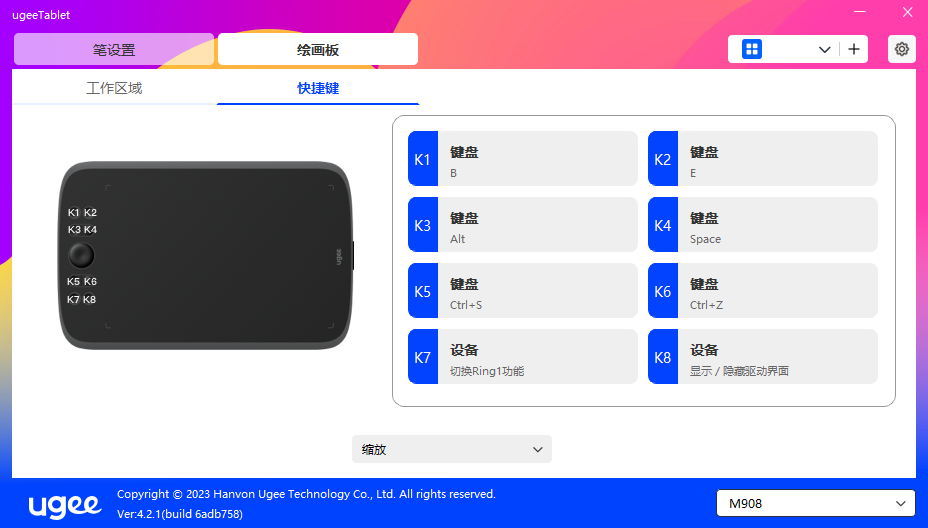This screenshot has height=528, width=928.
Task: Click the ugeeTablet window title
Action: pyautogui.click(x=41, y=15)
